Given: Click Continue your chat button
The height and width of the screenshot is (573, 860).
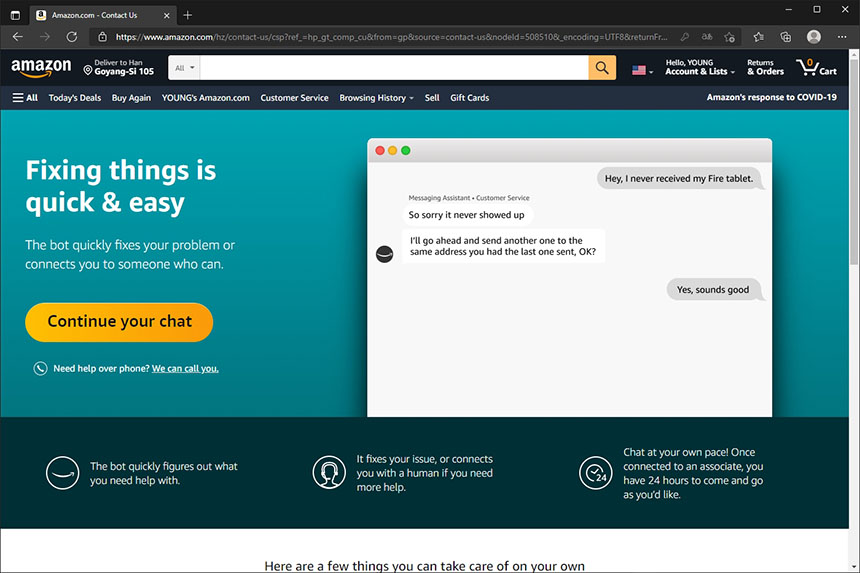Looking at the screenshot, I should pos(119,322).
